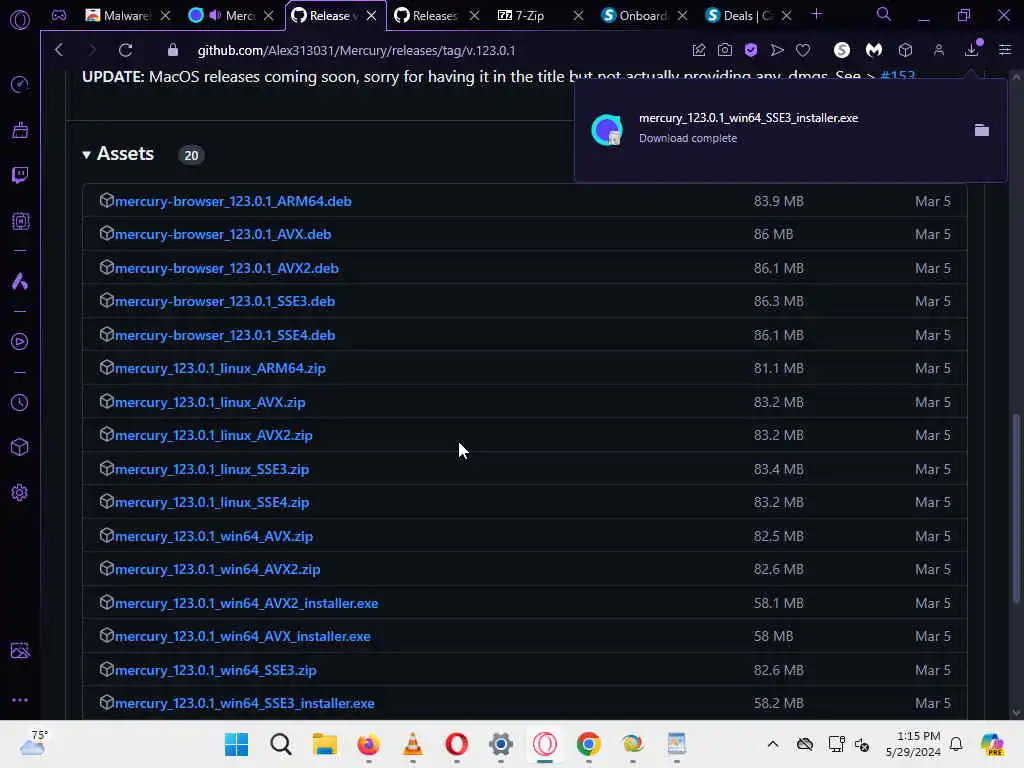
Task: Open the profile account icon
Action: point(938,50)
